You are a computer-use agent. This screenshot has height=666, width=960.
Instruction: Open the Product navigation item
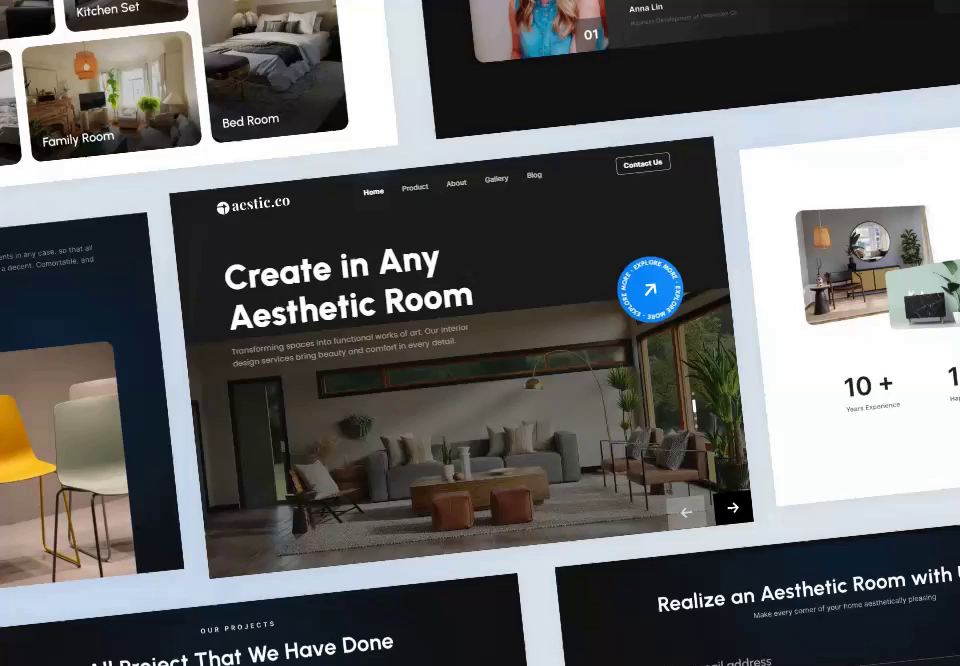[x=415, y=187]
